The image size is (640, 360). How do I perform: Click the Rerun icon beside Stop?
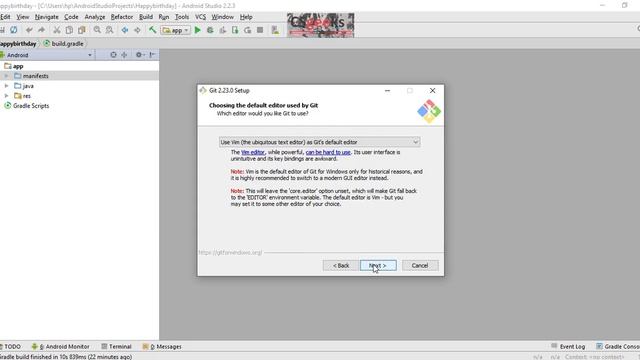pos(247,30)
